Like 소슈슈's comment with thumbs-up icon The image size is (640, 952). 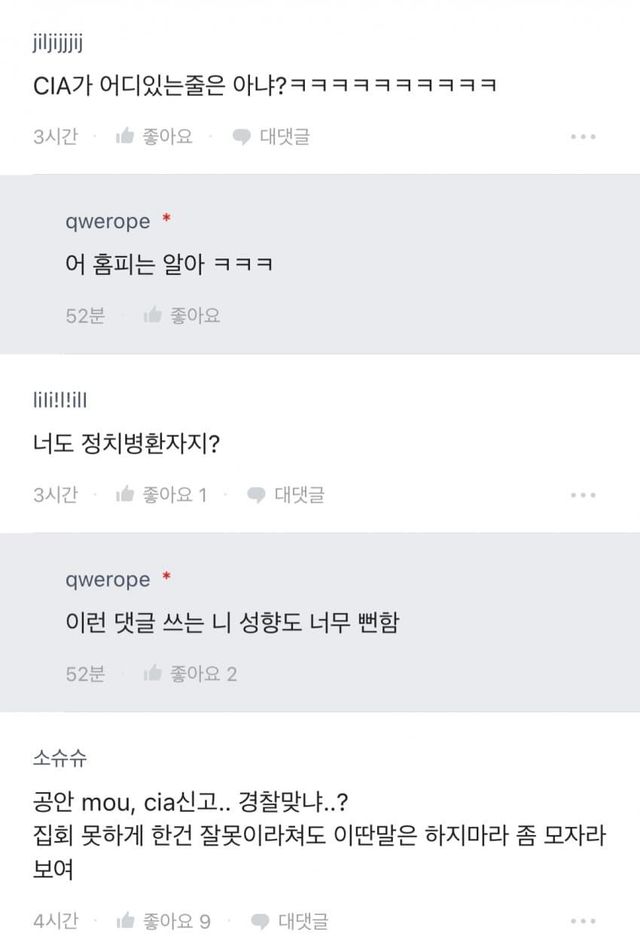(125, 921)
